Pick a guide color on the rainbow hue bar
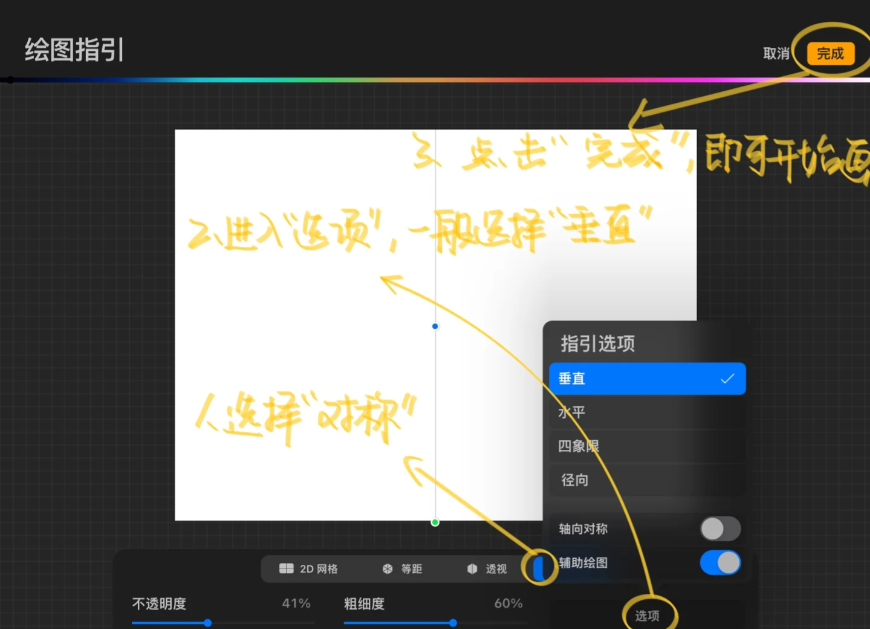Viewport: 870px width, 629px height. click(435, 80)
